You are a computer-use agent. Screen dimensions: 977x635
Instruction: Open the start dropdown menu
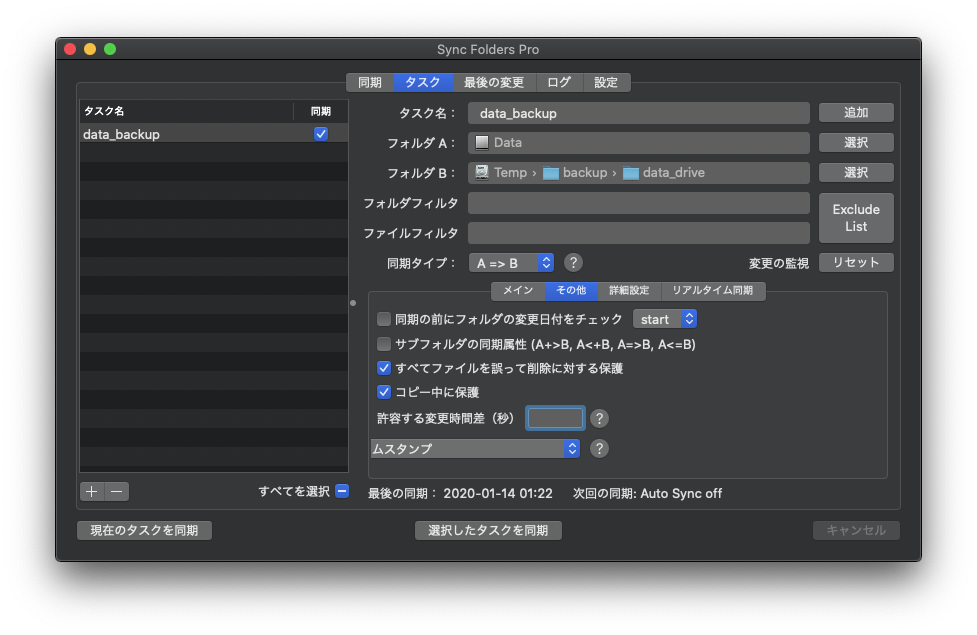[665, 320]
